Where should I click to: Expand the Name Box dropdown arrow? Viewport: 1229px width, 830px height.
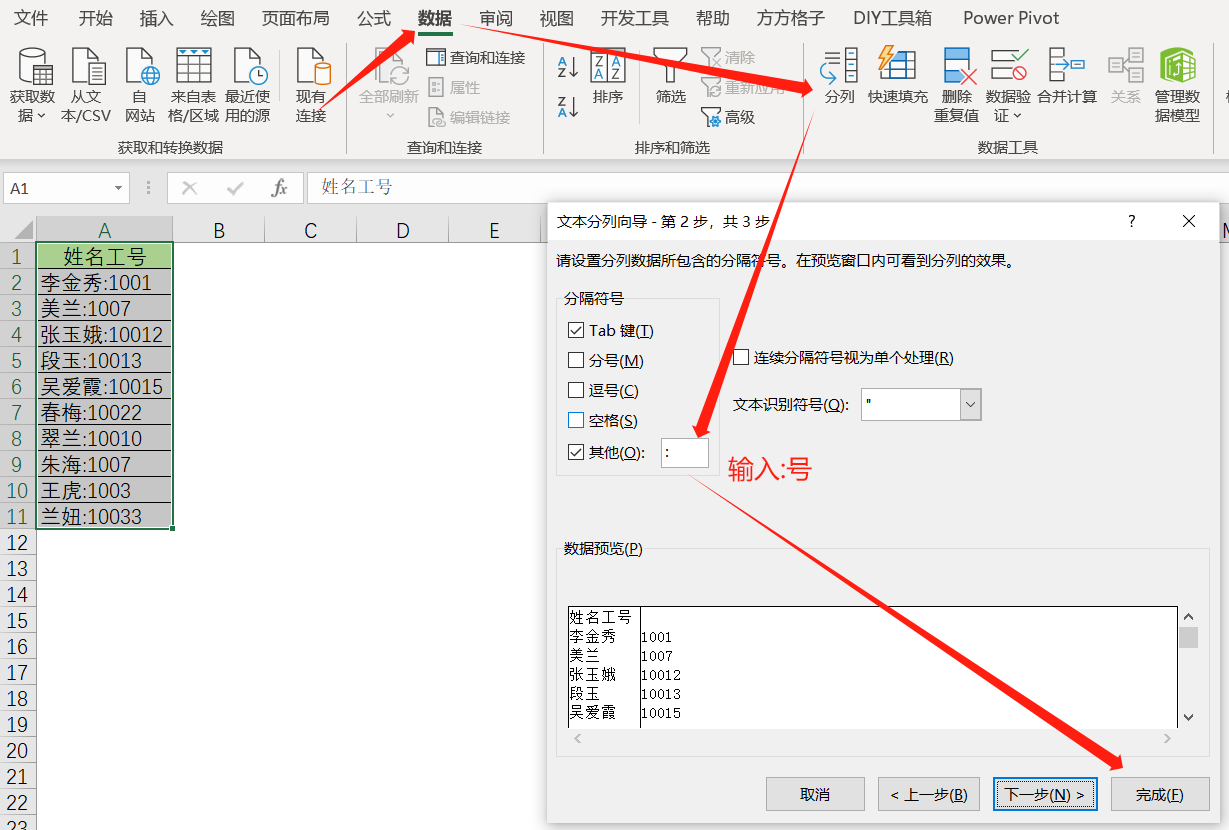[119, 188]
